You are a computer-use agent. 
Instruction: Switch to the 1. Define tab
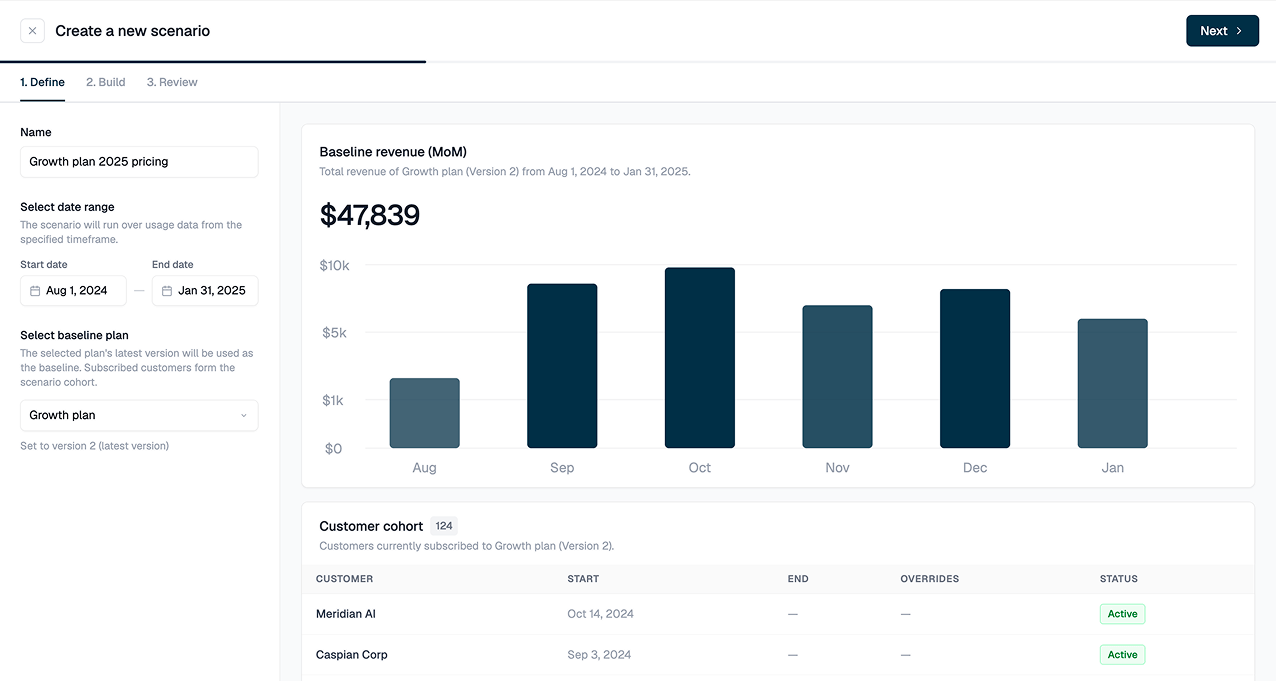43,82
